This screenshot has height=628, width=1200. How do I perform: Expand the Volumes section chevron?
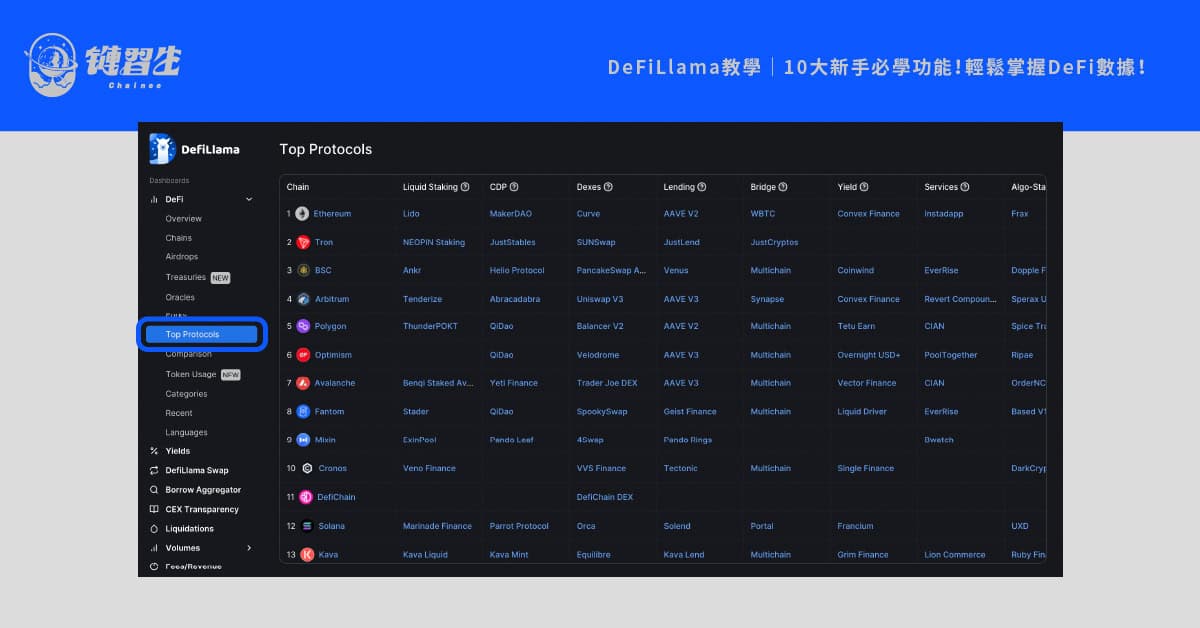click(x=249, y=548)
